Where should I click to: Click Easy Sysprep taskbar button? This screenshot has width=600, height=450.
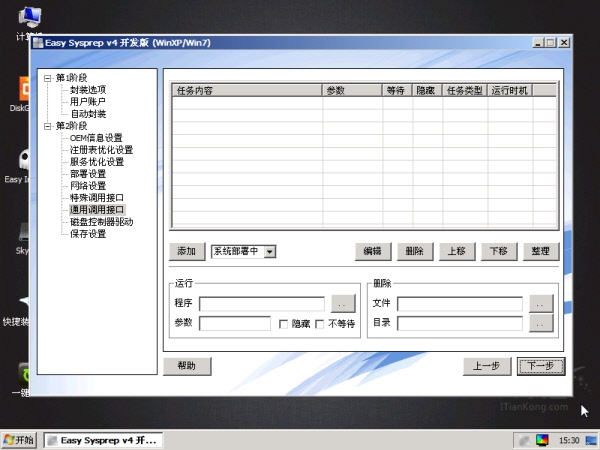coord(103,440)
